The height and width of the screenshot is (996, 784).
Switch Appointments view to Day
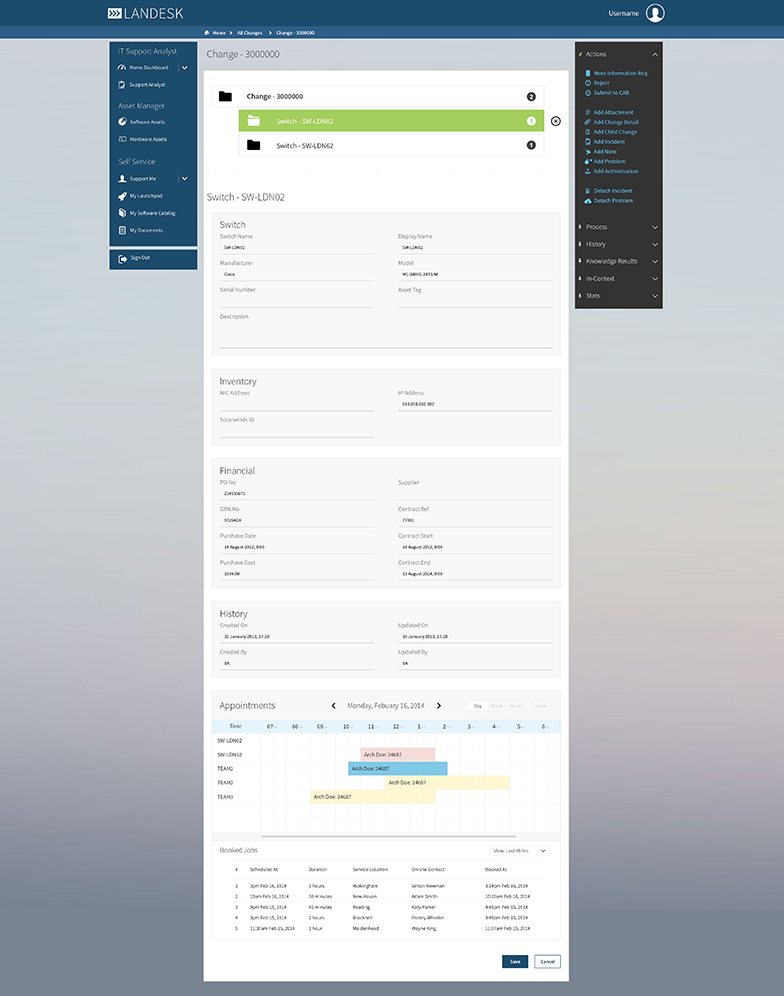tap(477, 706)
